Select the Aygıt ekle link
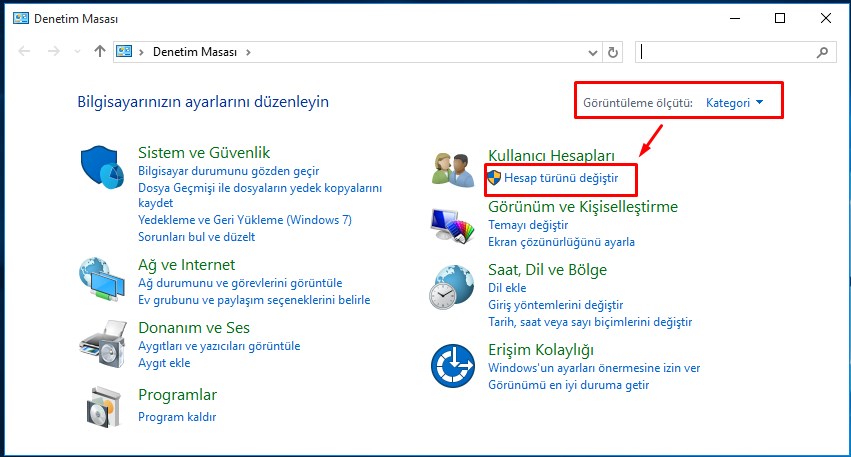The height and width of the screenshot is (457, 851). pos(164,363)
